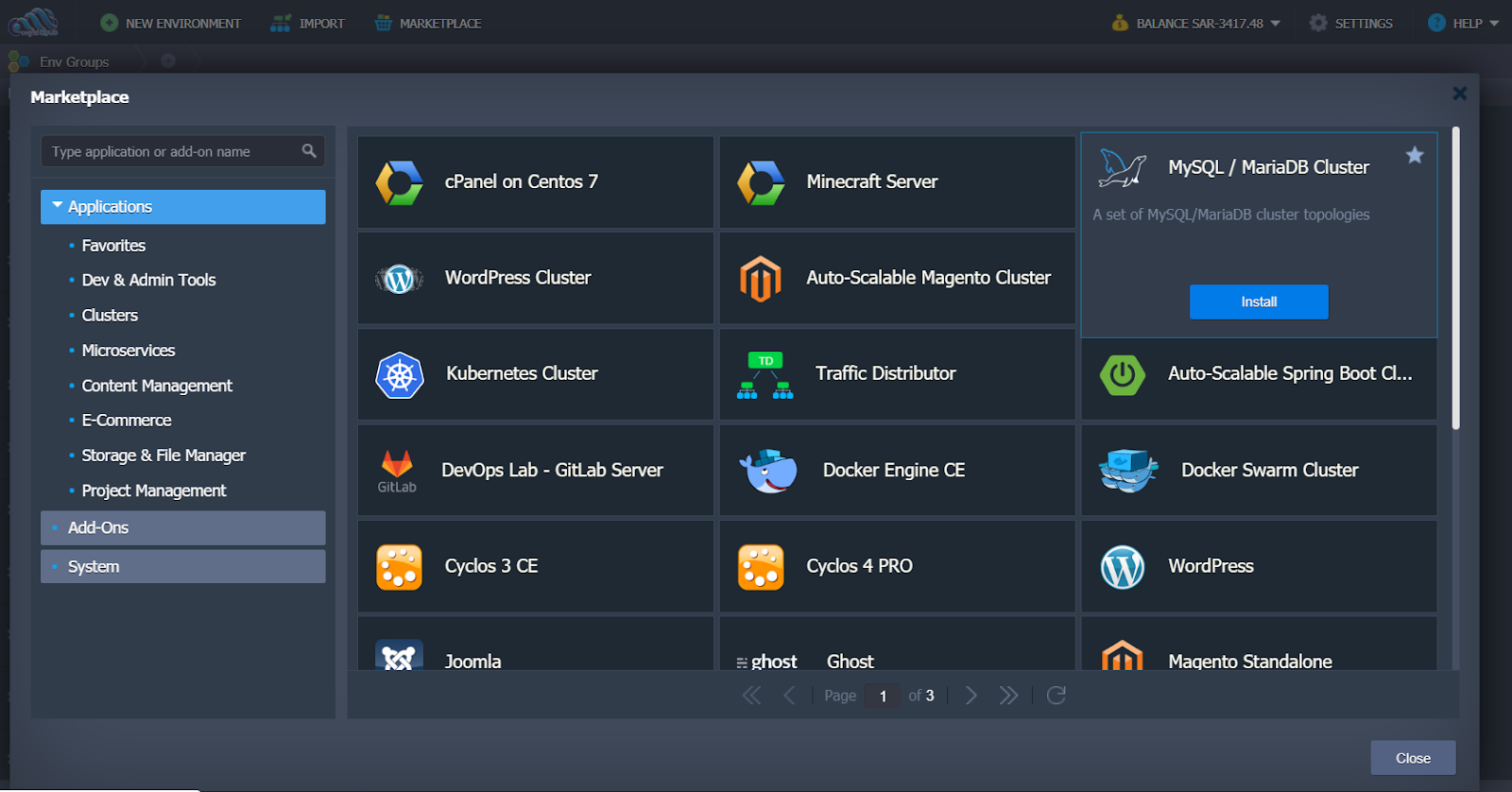This screenshot has height=792, width=1512.
Task: Click the Auto-Scalable Magento Cluster label
Action: [x=928, y=278]
